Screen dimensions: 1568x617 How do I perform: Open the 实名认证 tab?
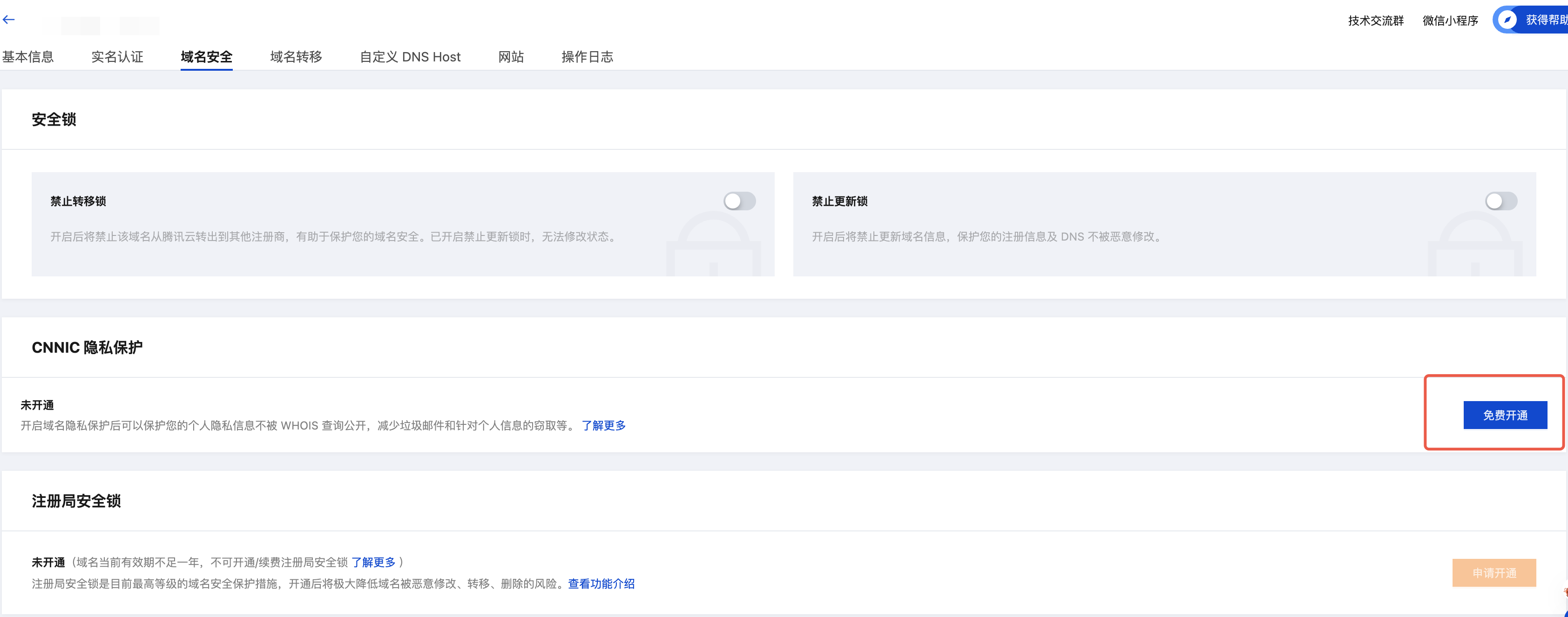(117, 57)
